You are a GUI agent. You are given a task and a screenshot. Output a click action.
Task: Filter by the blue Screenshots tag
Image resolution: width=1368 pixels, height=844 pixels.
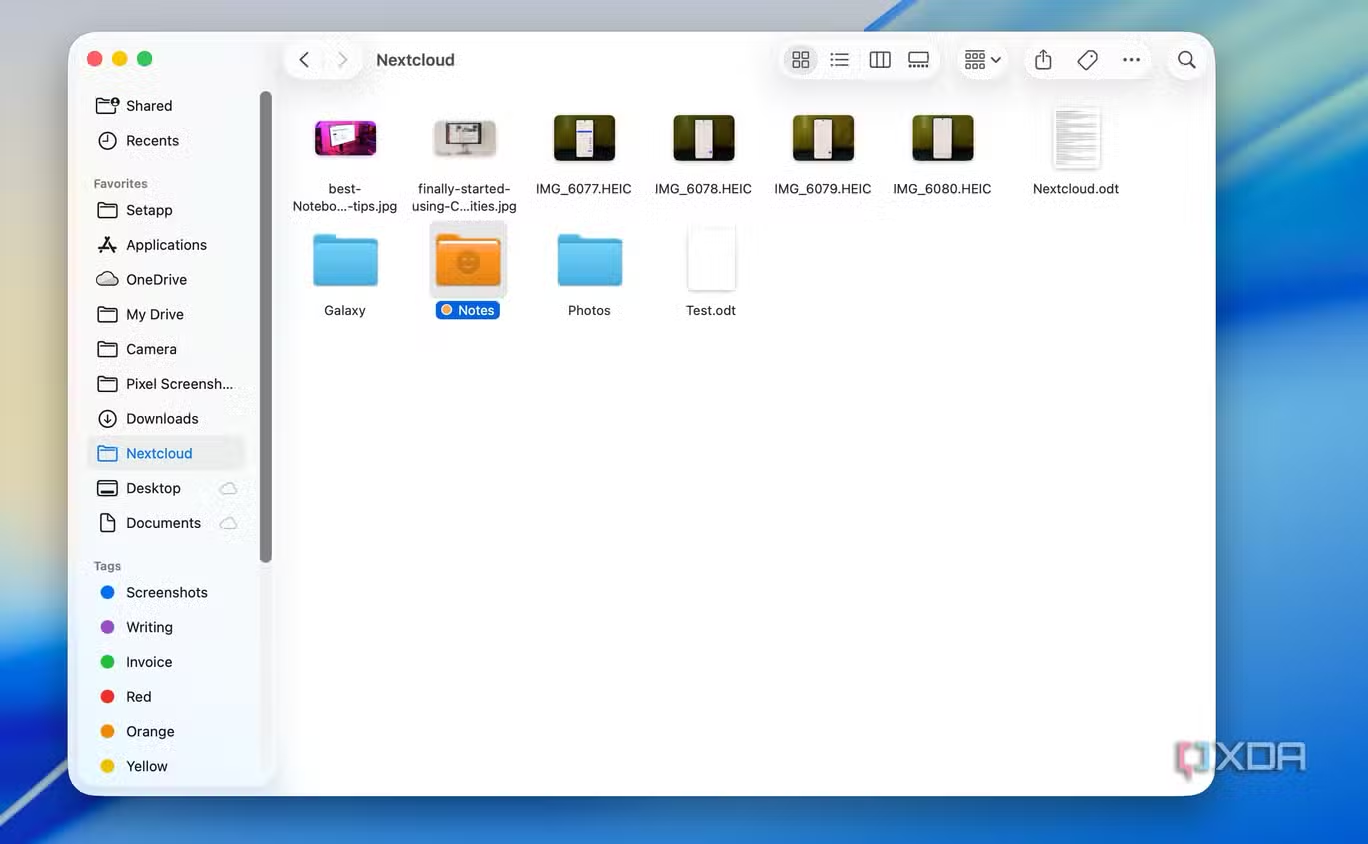point(166,593)
